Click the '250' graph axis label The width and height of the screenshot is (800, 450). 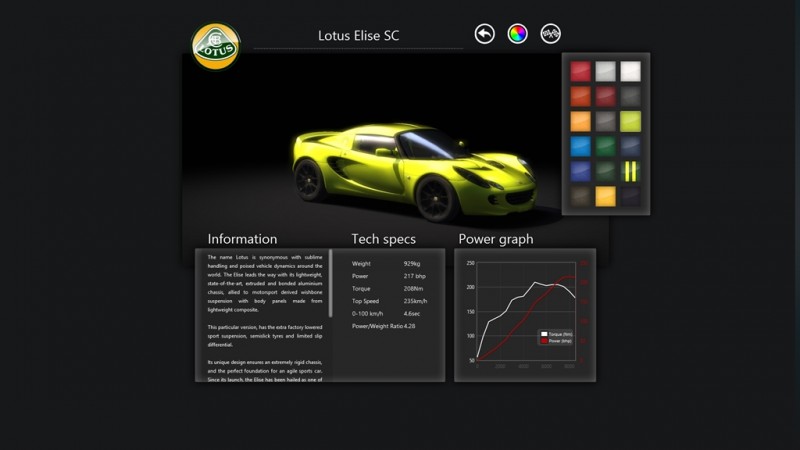click(470, 263)
